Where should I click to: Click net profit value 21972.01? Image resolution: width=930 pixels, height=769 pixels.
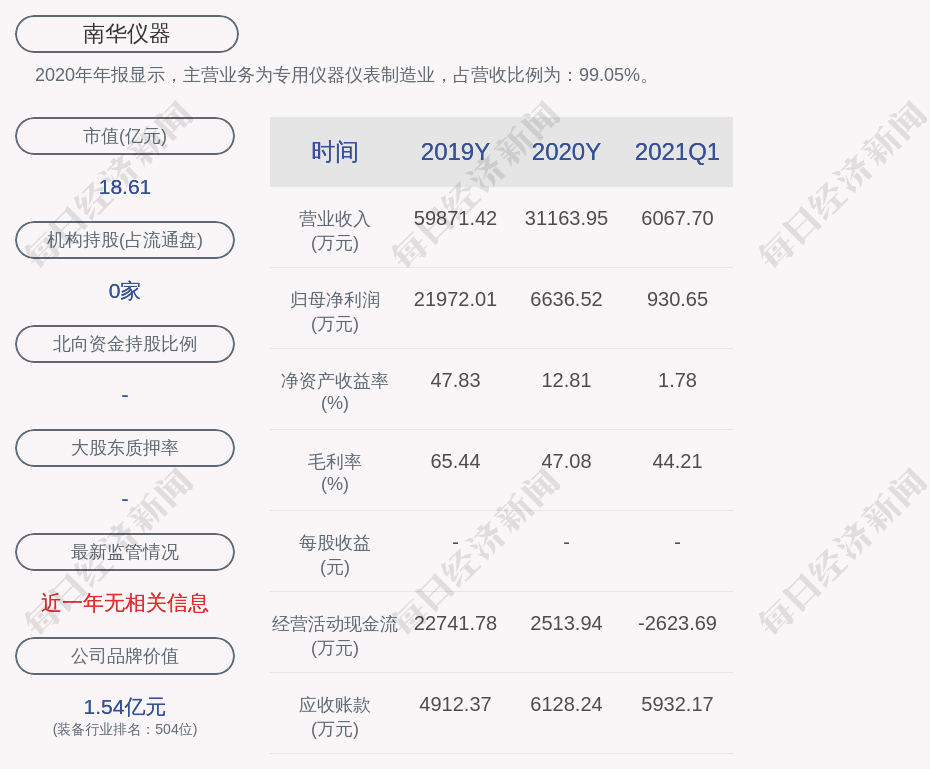tap(455, 299)
